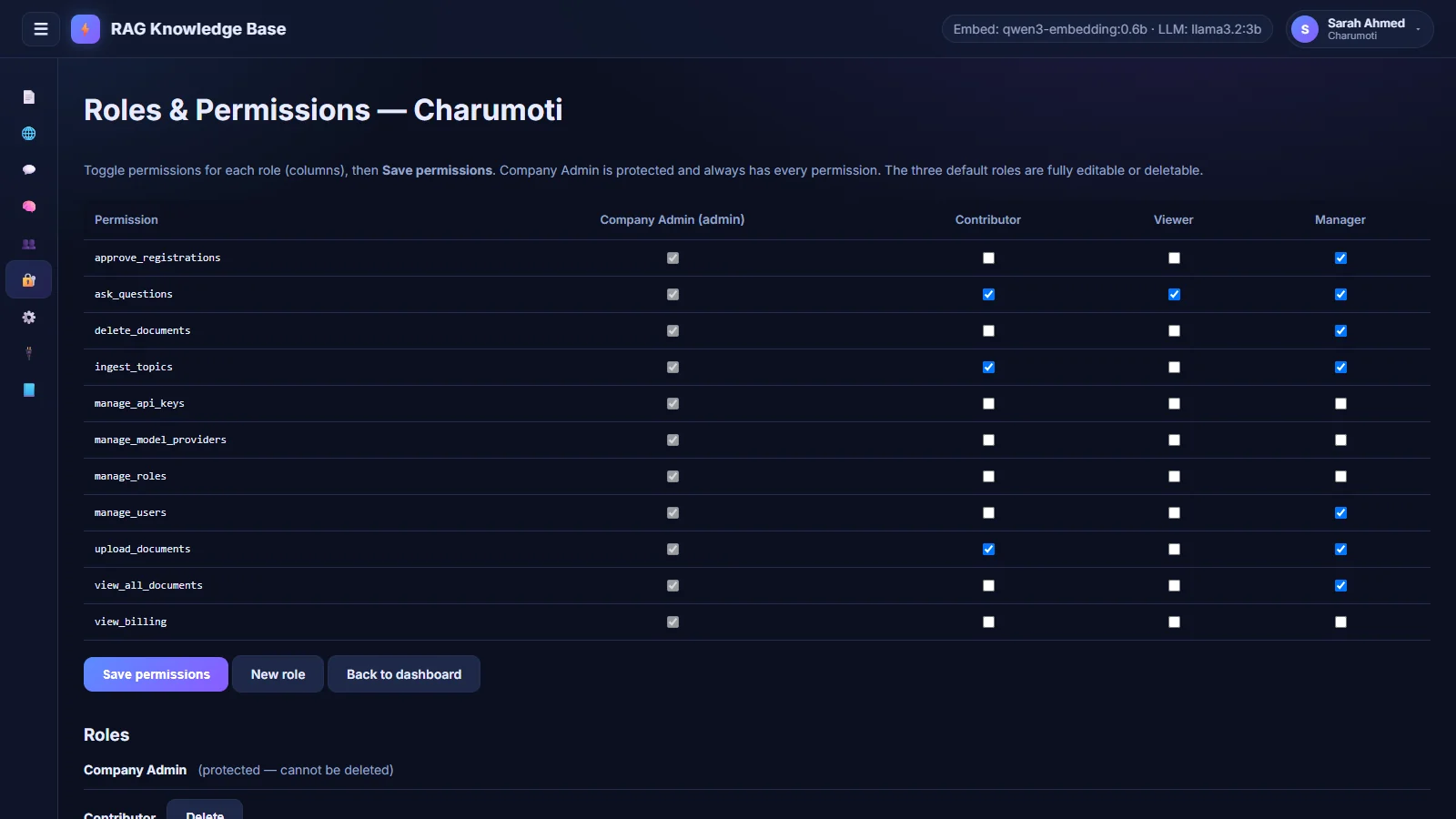Click the RAG Knowledge Base logo icon
This screenshot has width=1456, height=819.
tap(86, 29)
